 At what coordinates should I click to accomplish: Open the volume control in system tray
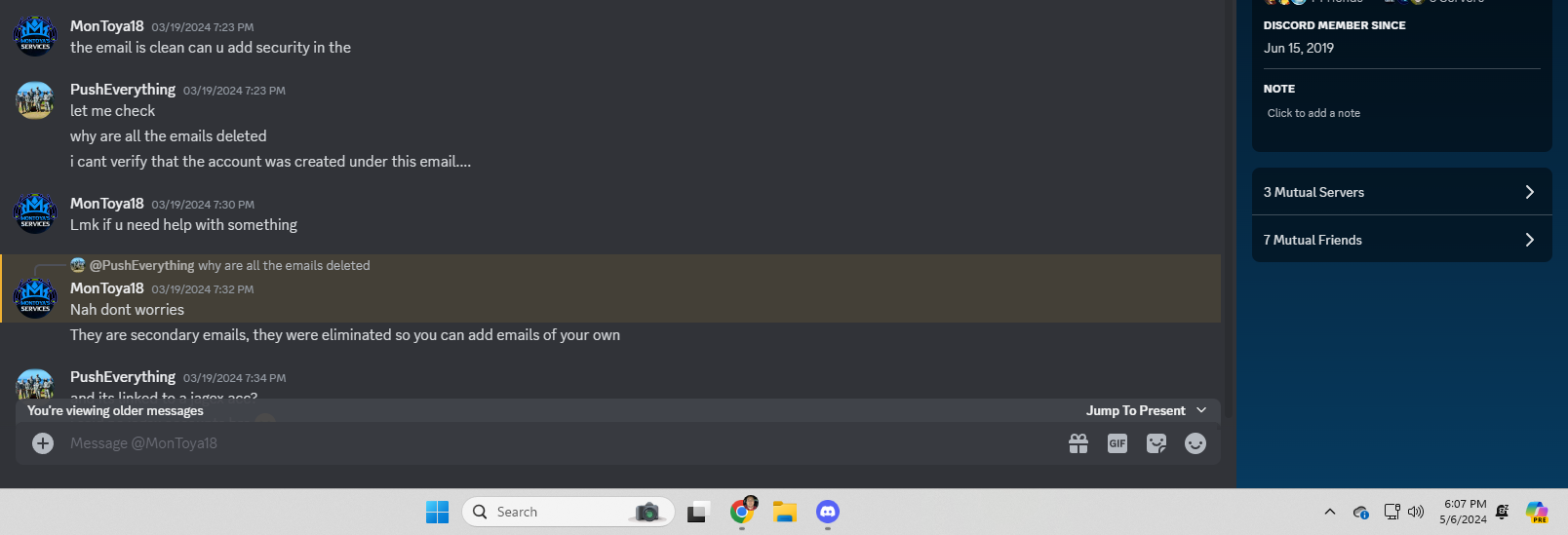click(1416, 512)
